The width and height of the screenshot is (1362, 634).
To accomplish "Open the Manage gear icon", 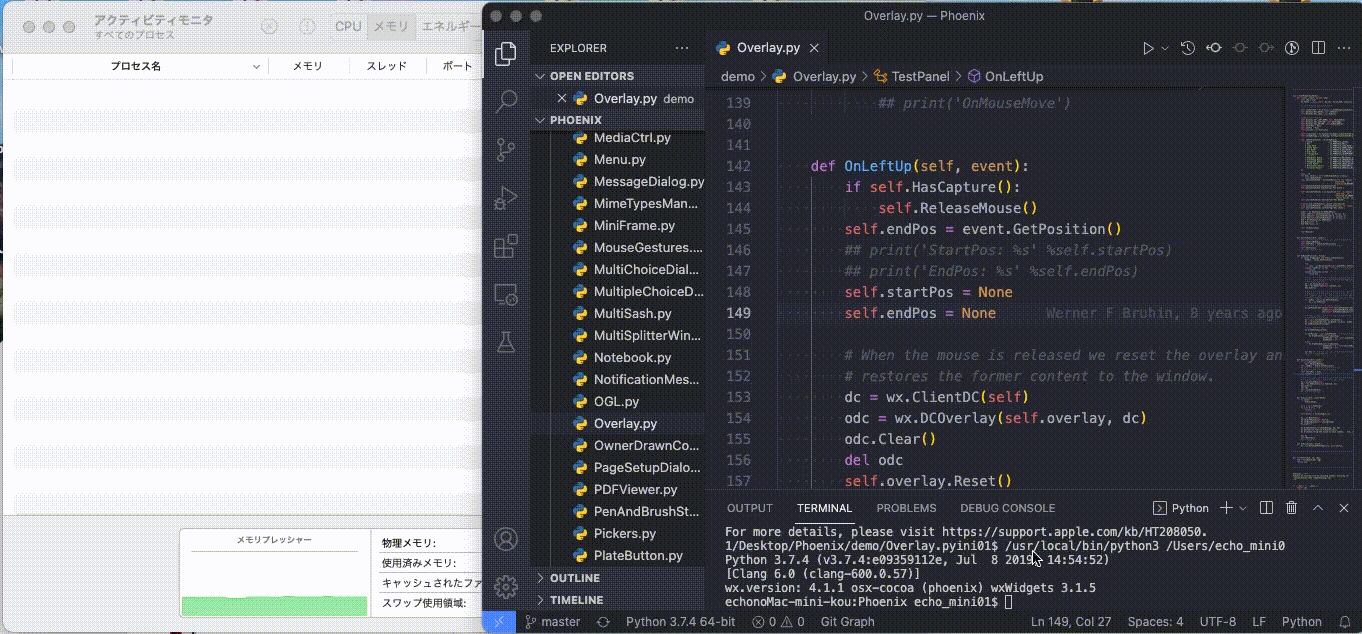I will (x=506, y=588).
